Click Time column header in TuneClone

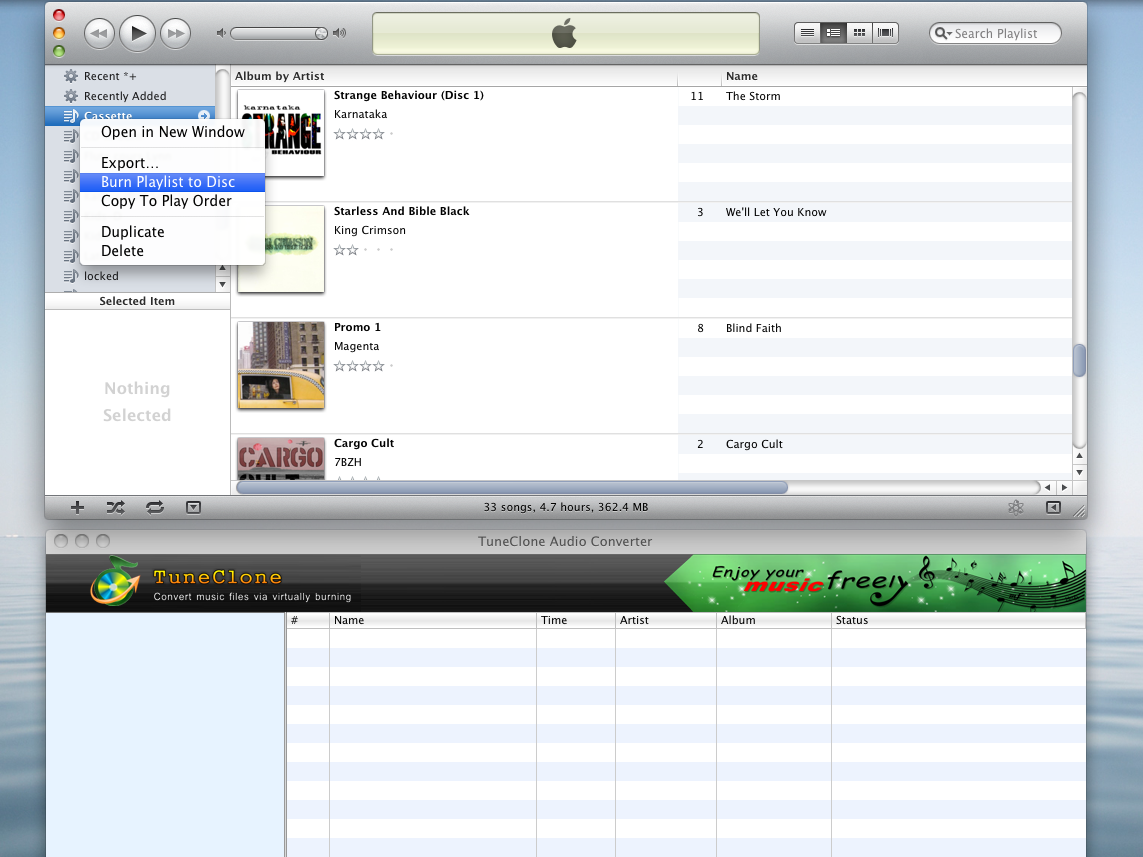pos(576,620)
